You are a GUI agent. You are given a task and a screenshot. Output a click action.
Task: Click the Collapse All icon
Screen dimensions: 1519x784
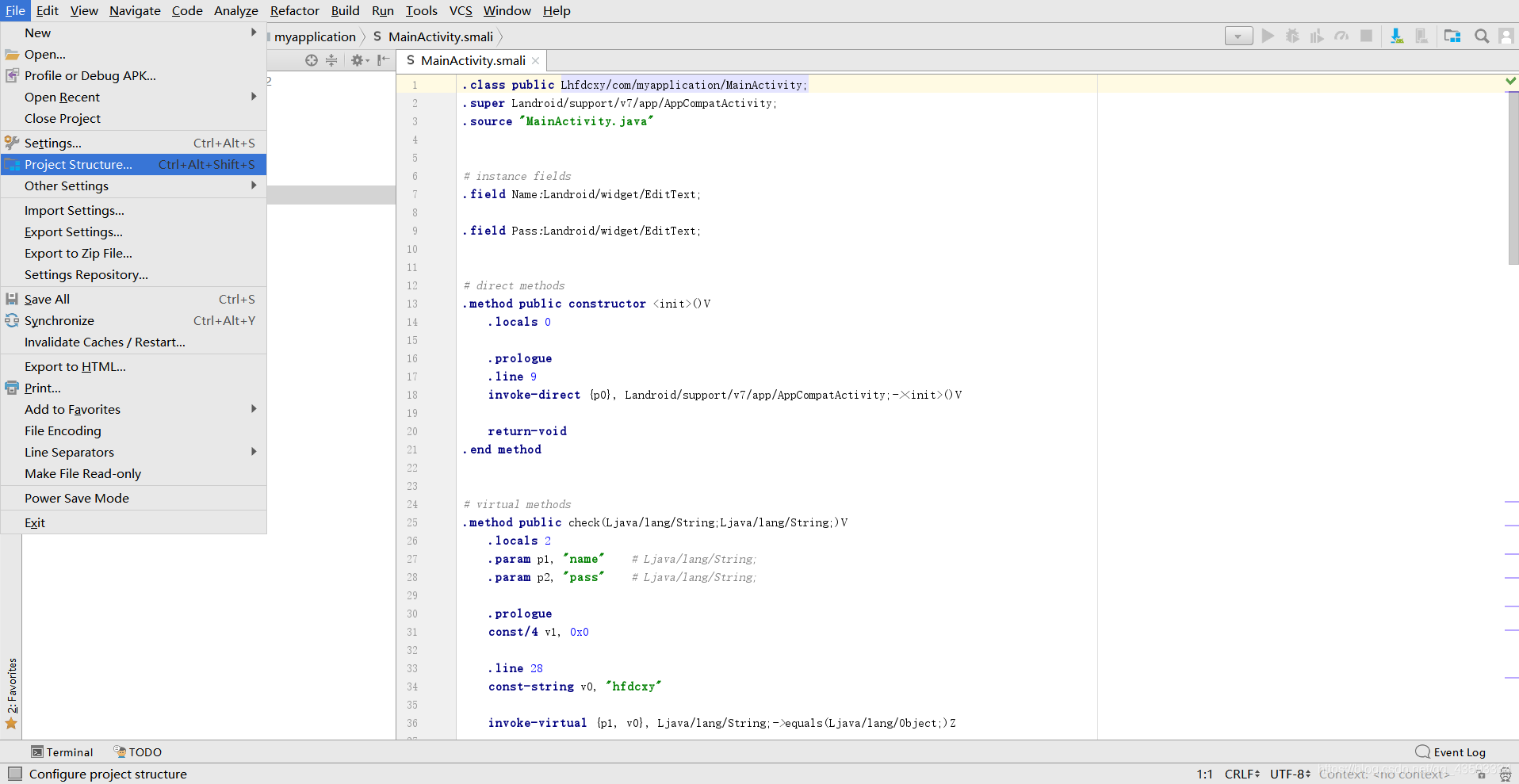331,60
